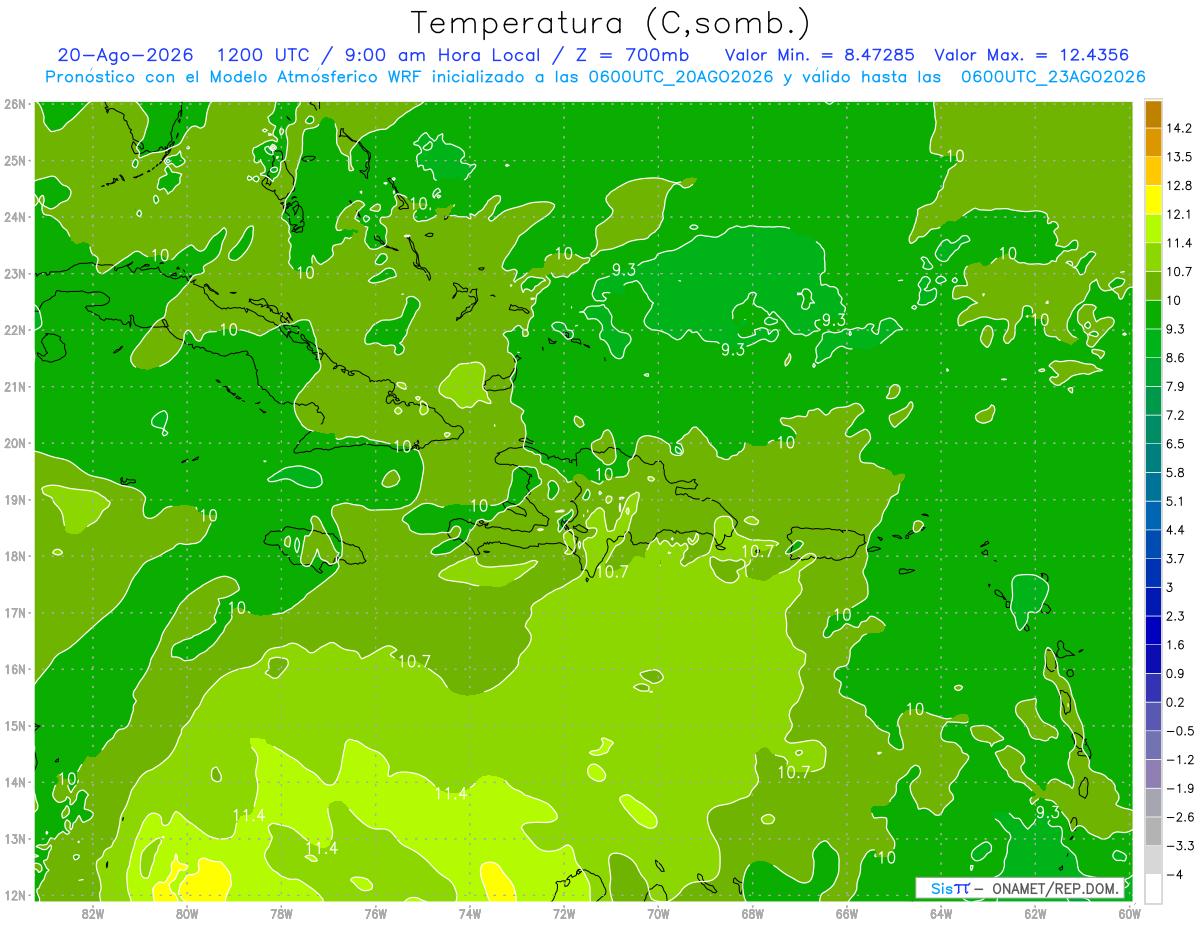
Task: Click the '64W' longitude label
Action: pos(941,913)
